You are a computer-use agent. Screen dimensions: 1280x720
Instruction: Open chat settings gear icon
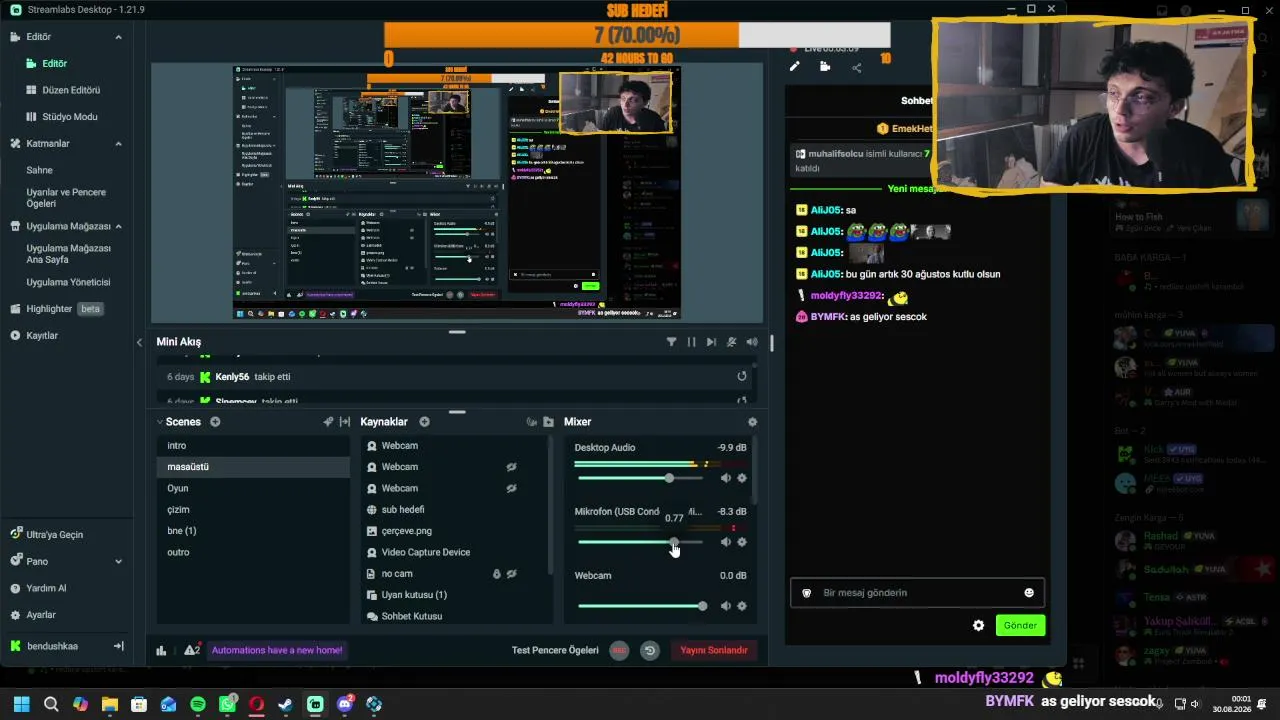coord(979,625)
